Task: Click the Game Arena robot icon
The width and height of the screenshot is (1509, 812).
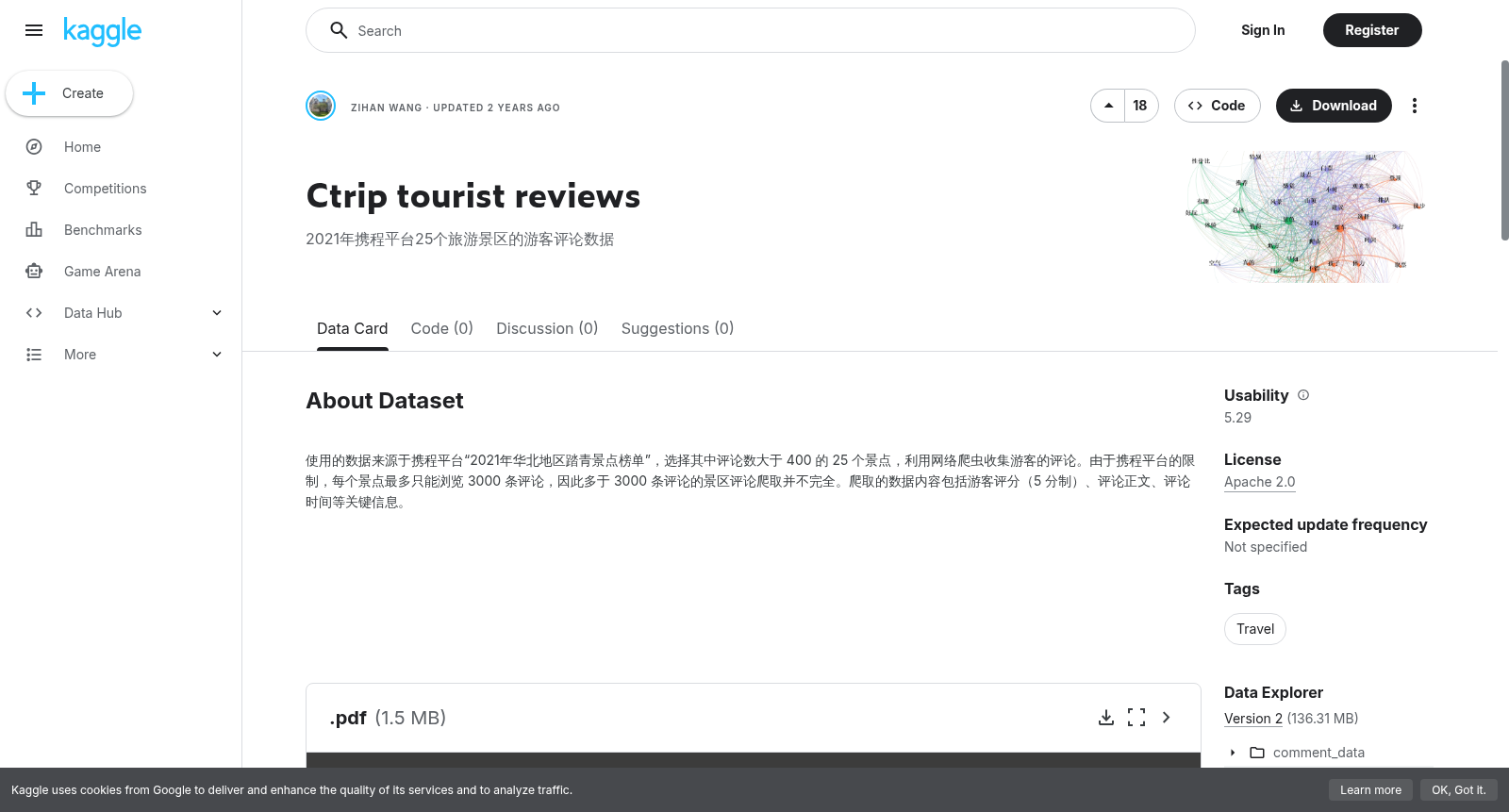Action: point(34,272)
